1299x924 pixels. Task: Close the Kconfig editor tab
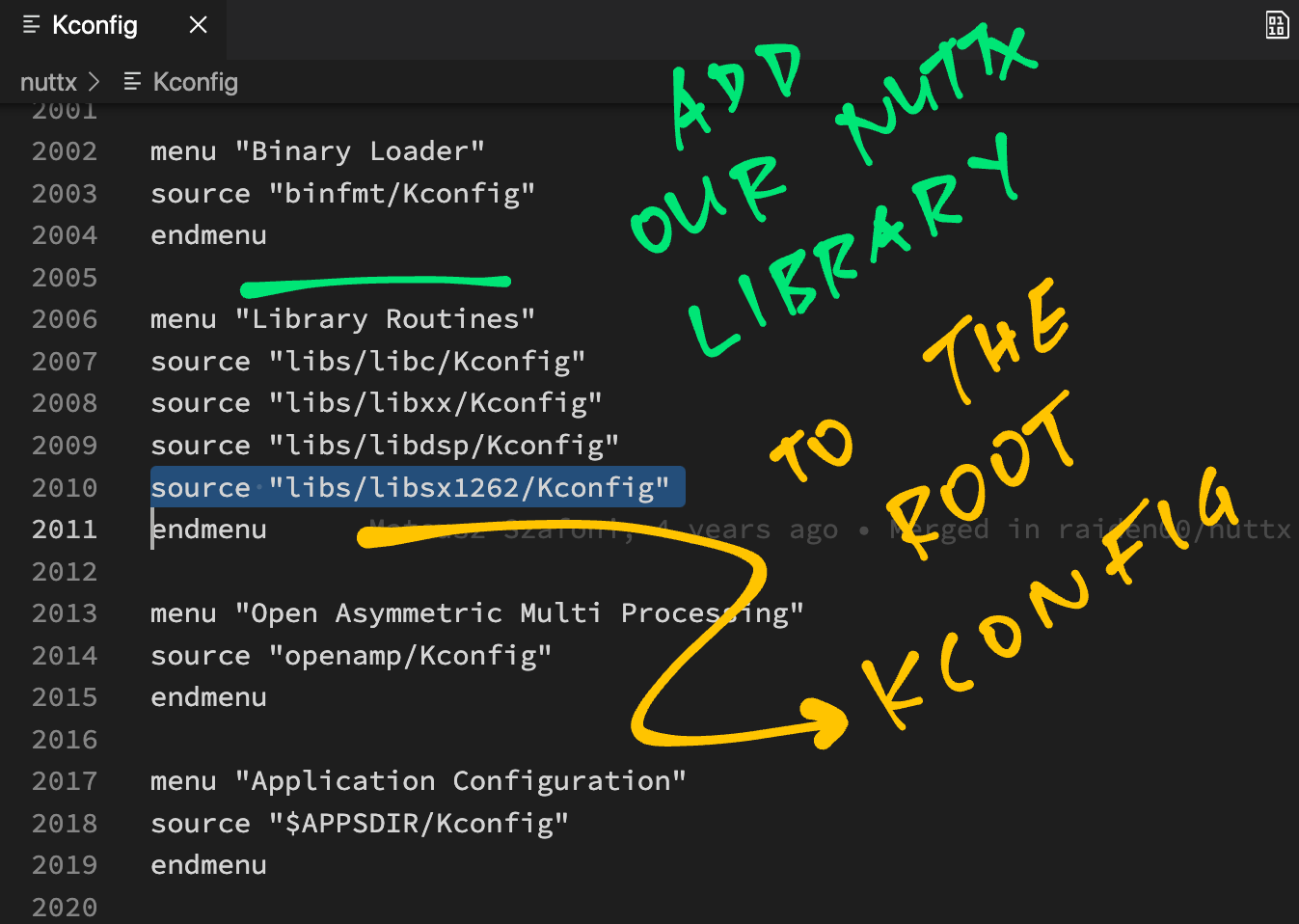click(199, 25)
